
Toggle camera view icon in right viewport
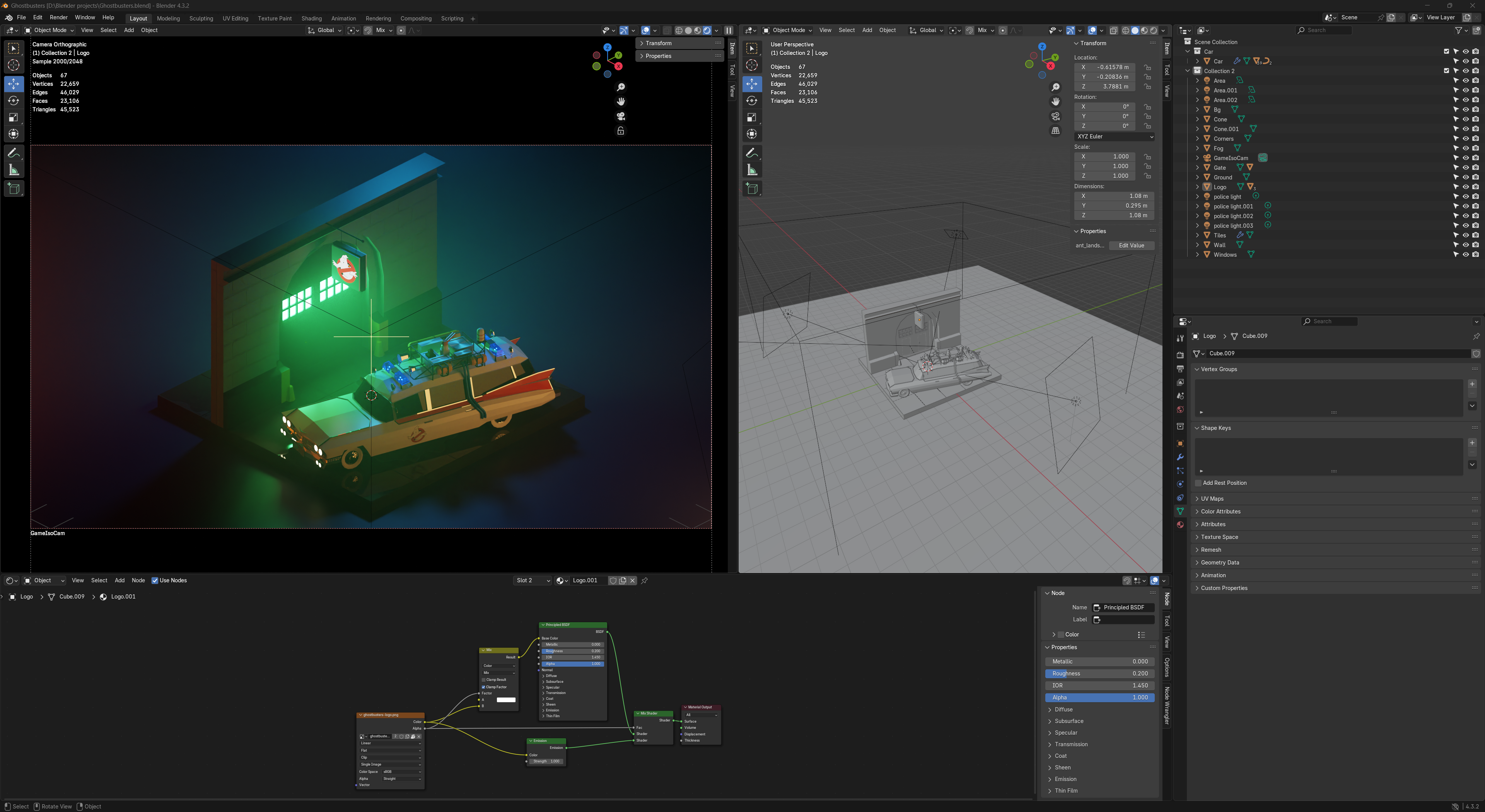(1055, 116)
